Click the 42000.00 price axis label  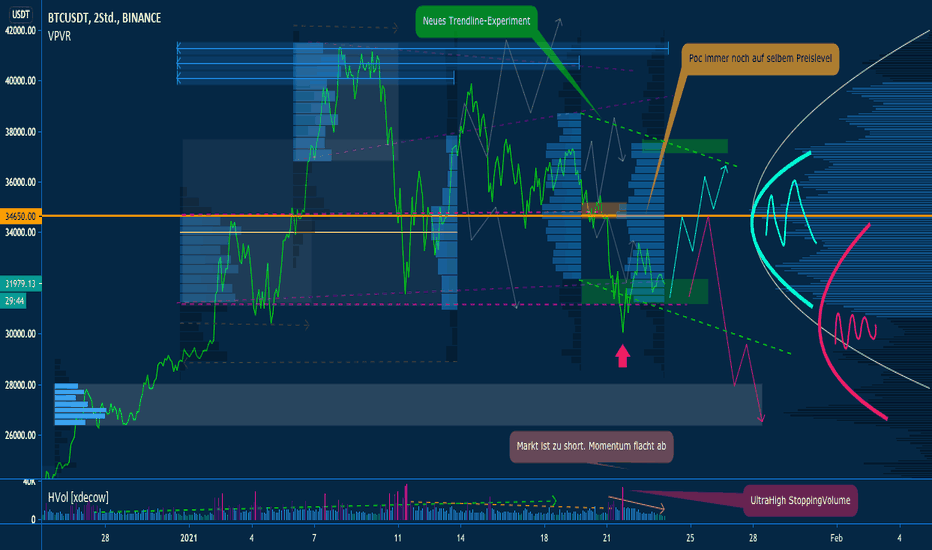pyautogui.click(x=20, y=30)
